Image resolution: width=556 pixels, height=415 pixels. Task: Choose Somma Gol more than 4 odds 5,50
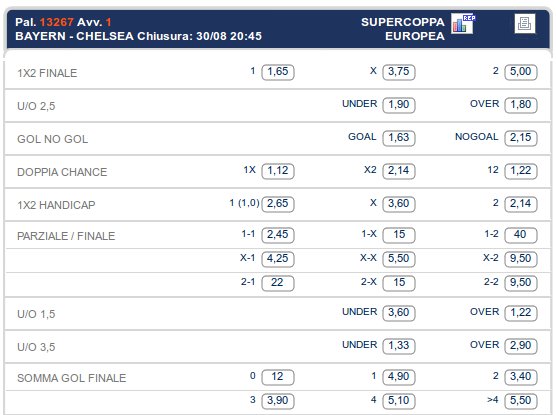(x=521, y=401)
